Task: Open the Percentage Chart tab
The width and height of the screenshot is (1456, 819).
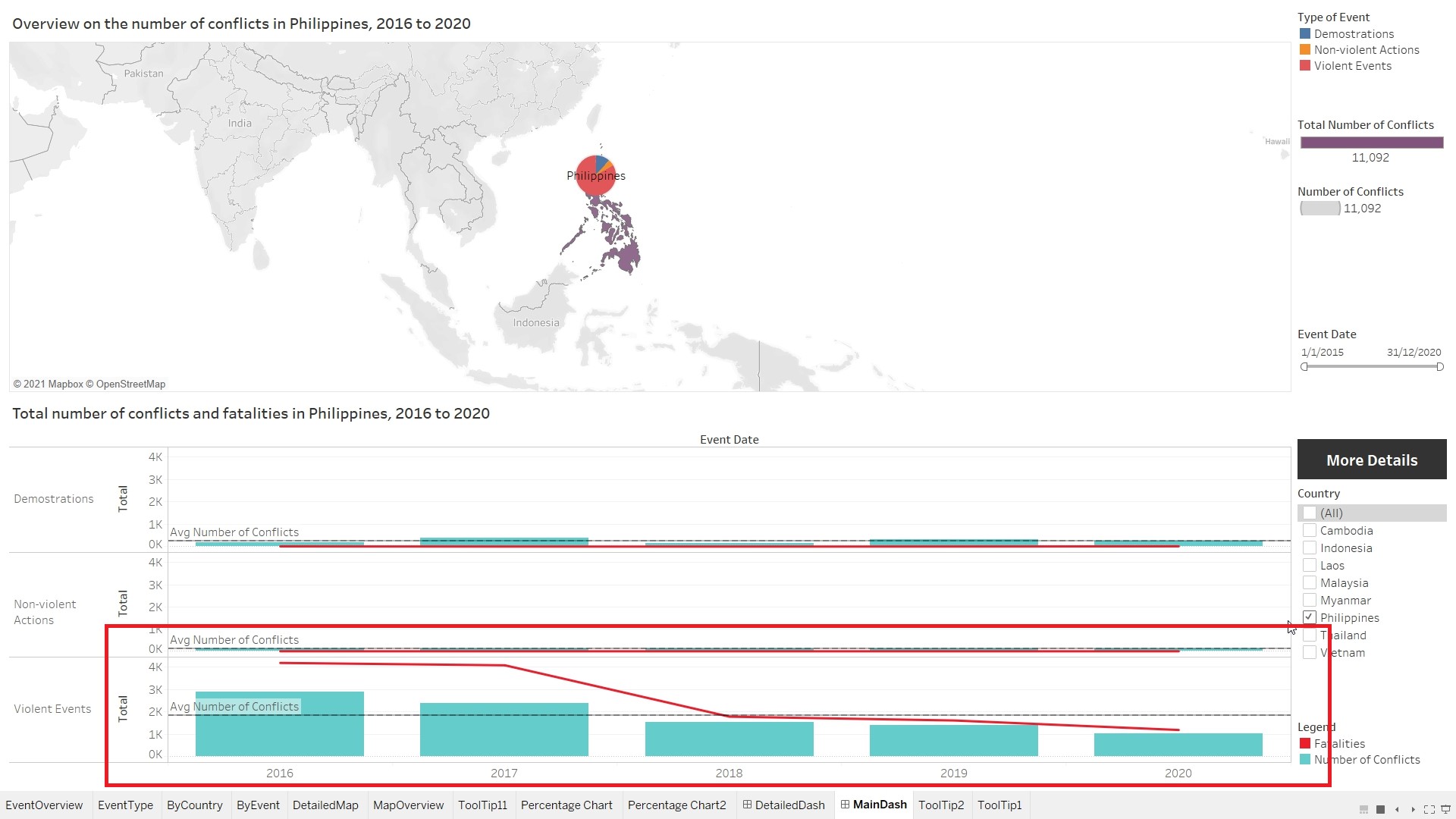Action: tap(566, 805)
